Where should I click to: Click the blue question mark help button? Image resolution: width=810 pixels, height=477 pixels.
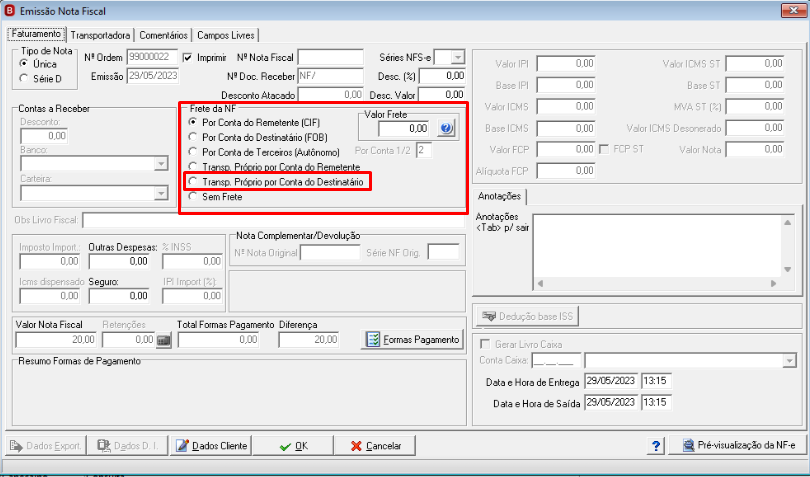656,445
